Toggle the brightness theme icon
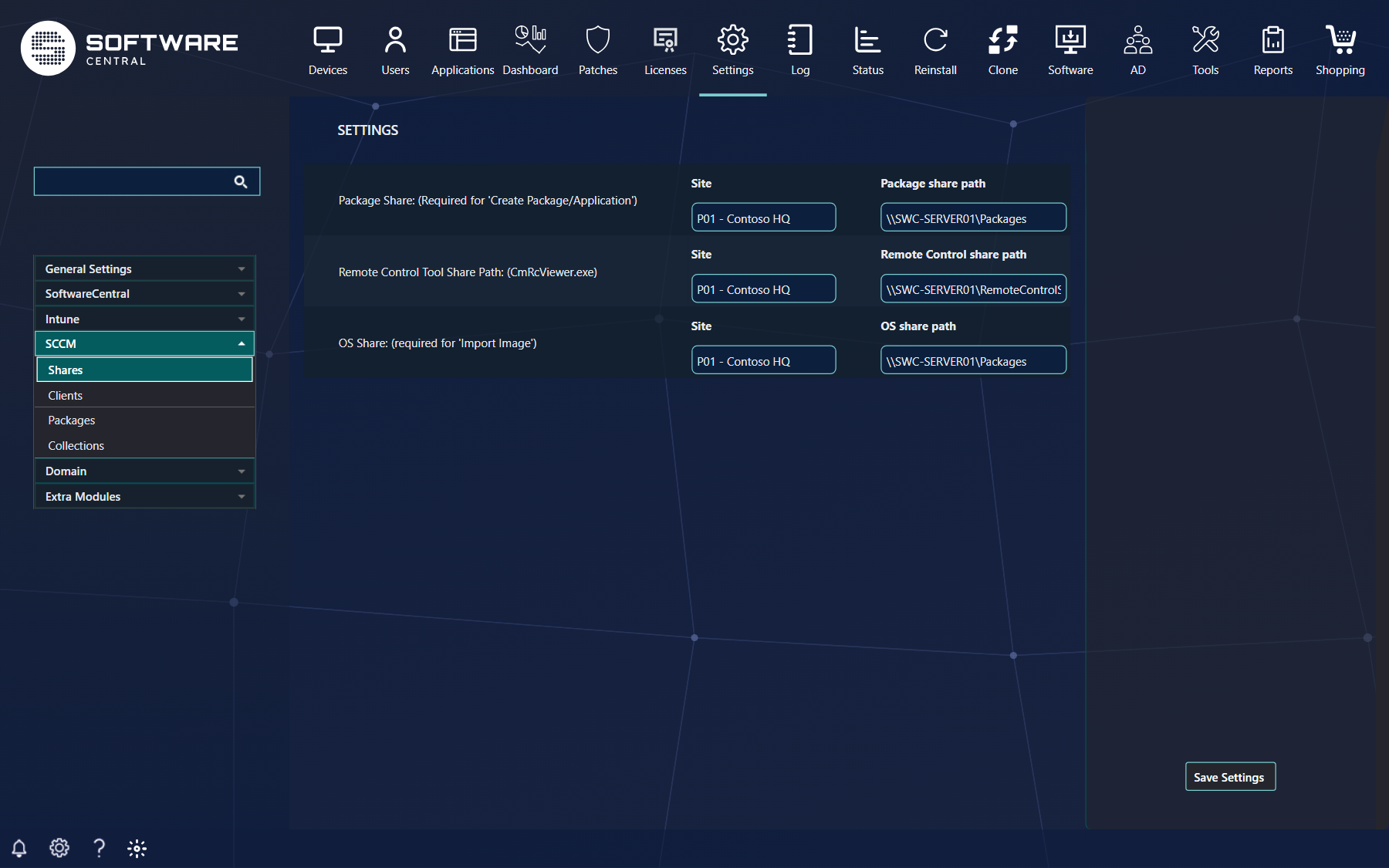 137,849
